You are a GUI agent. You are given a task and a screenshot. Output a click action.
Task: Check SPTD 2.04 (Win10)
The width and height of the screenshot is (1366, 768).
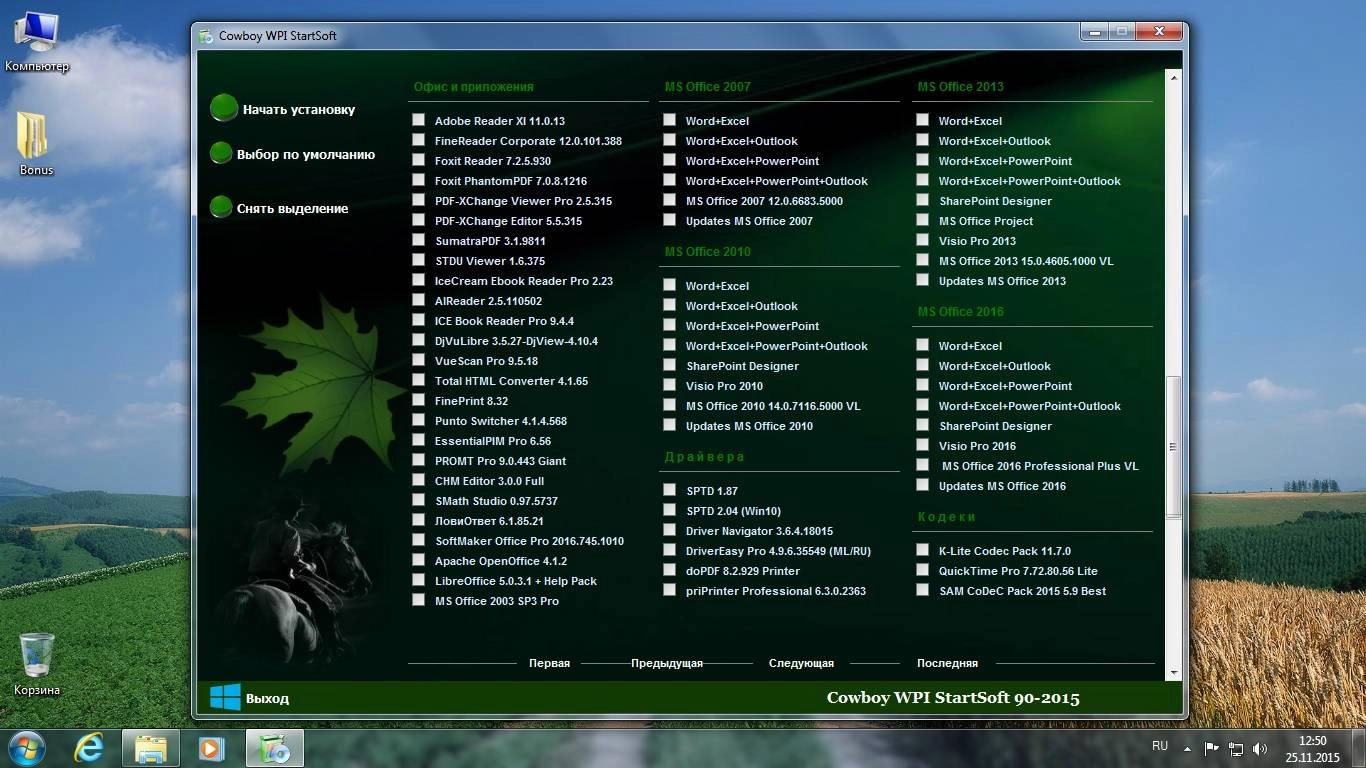click(x=669, y=510)
